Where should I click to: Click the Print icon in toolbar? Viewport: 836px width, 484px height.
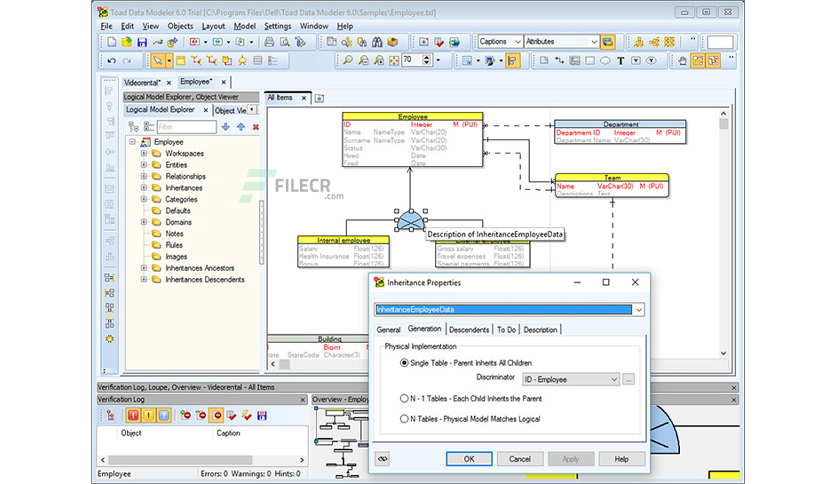(x=269, y=42)
